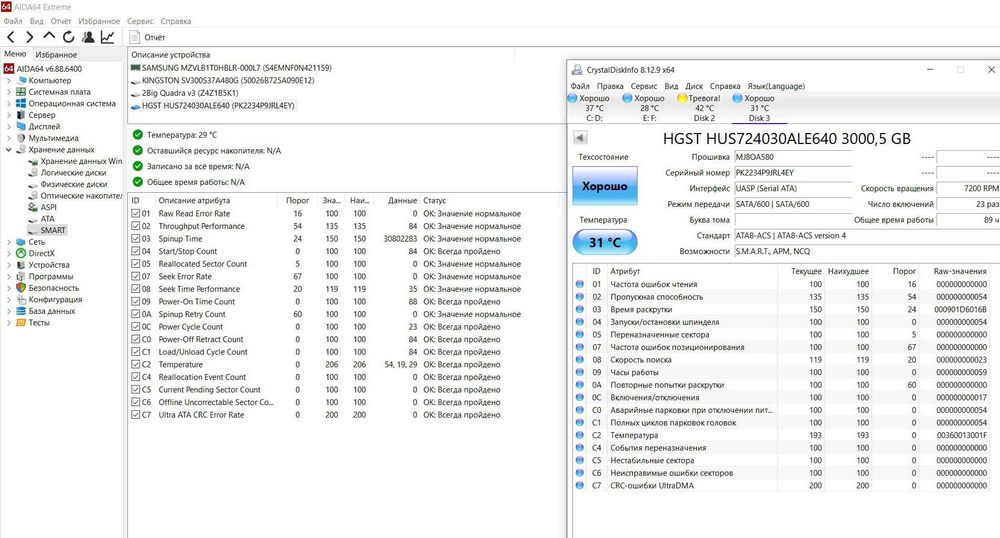This screenshot has width=1000, height=538.
Task: Sort by the Порог column header in AIDA64
Action: [x=297, y=200]
